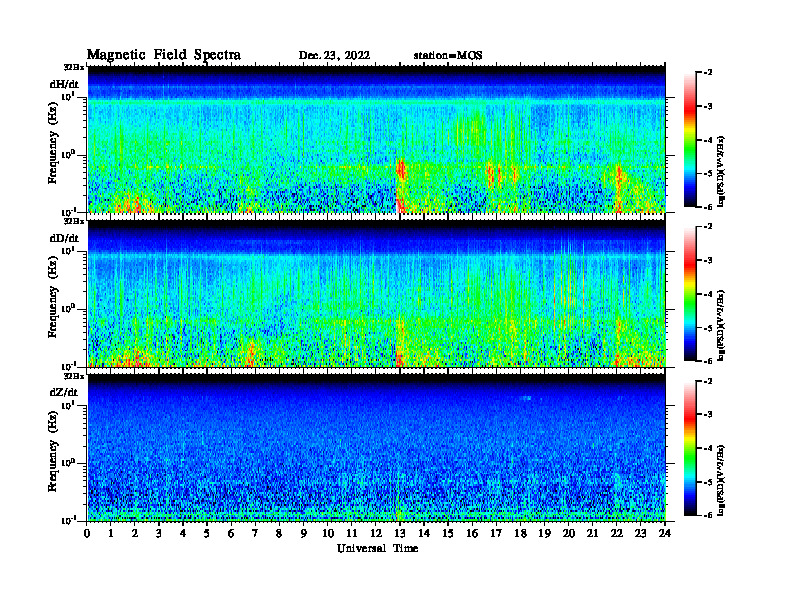Viewport: 792px width, 612px height.
Task: Click hour '20' on the time axis
Action: (x=569, y=533)
